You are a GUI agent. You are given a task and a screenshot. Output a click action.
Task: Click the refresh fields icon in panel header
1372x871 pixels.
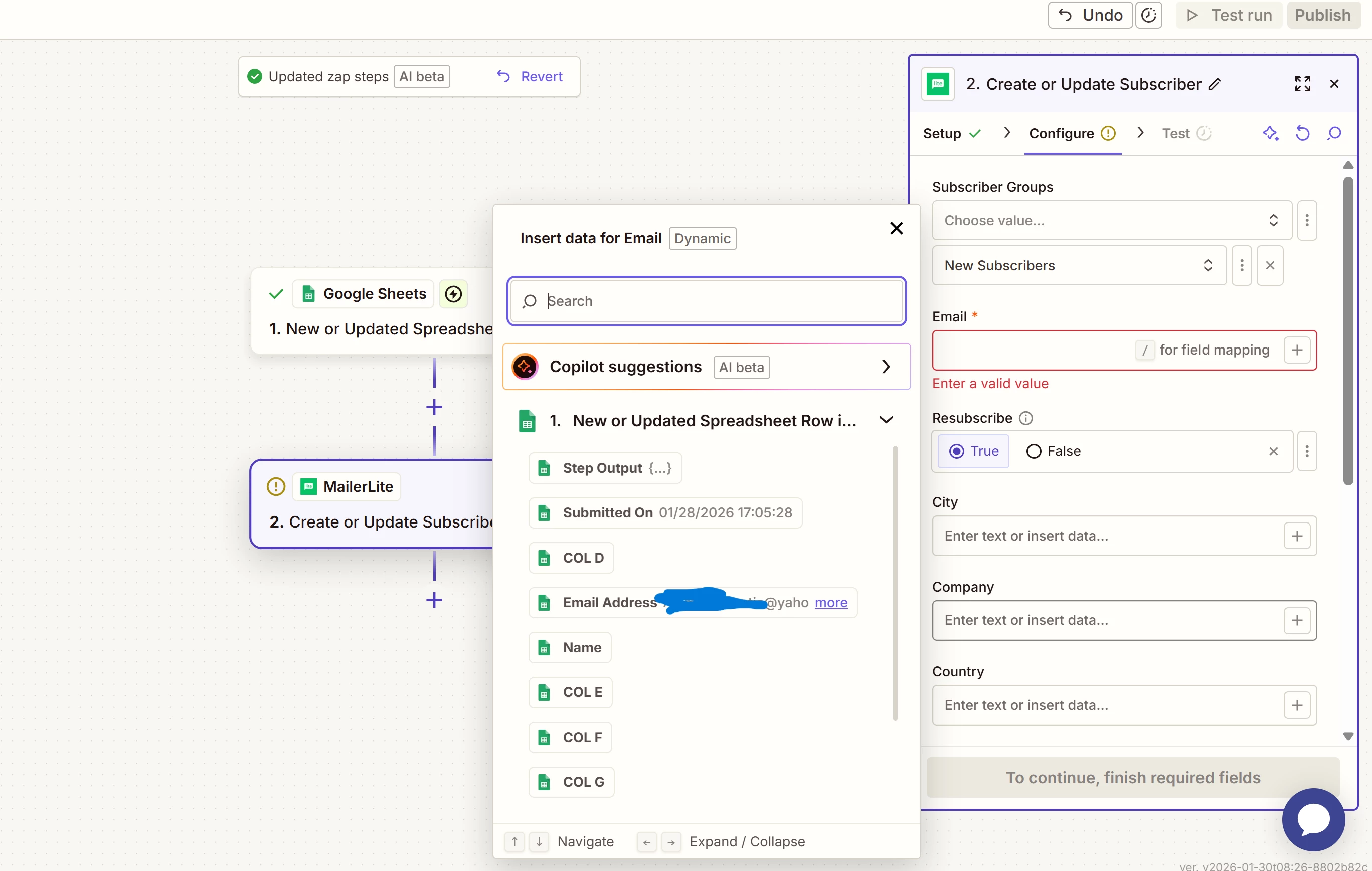click(x=1302, y=133)
